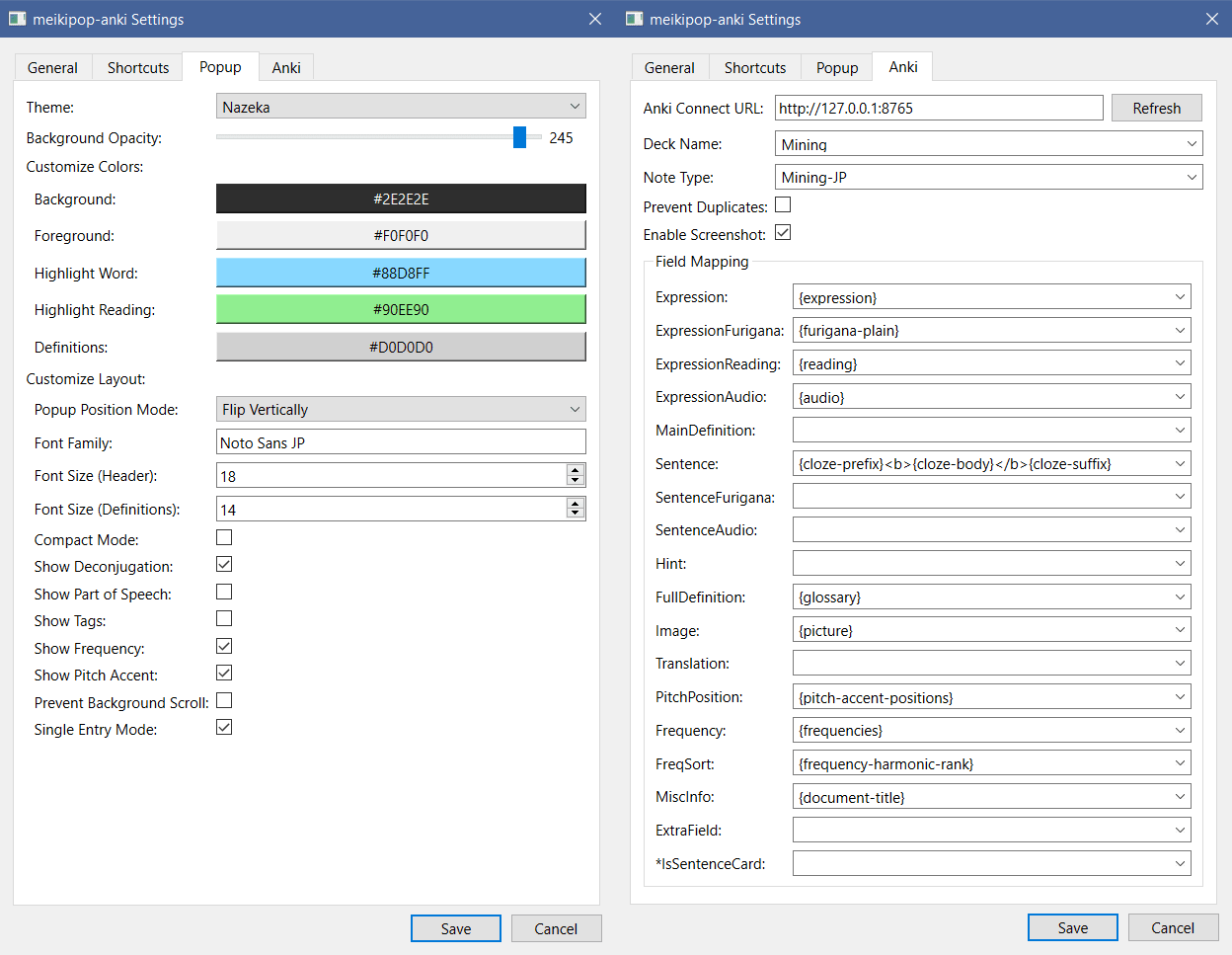Screen dimensions: 1232x955
Task: Cancel changes in the Anki settings window
Action: point(1173,927)
